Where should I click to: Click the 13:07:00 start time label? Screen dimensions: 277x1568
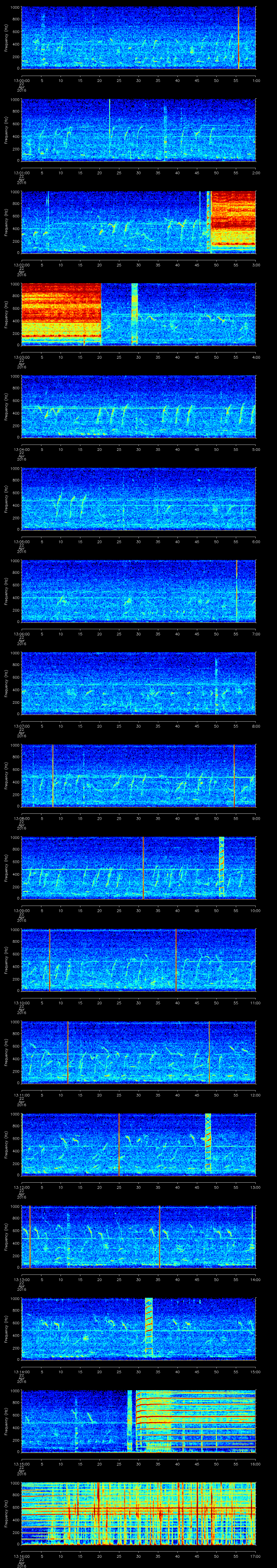pos(22,726)
